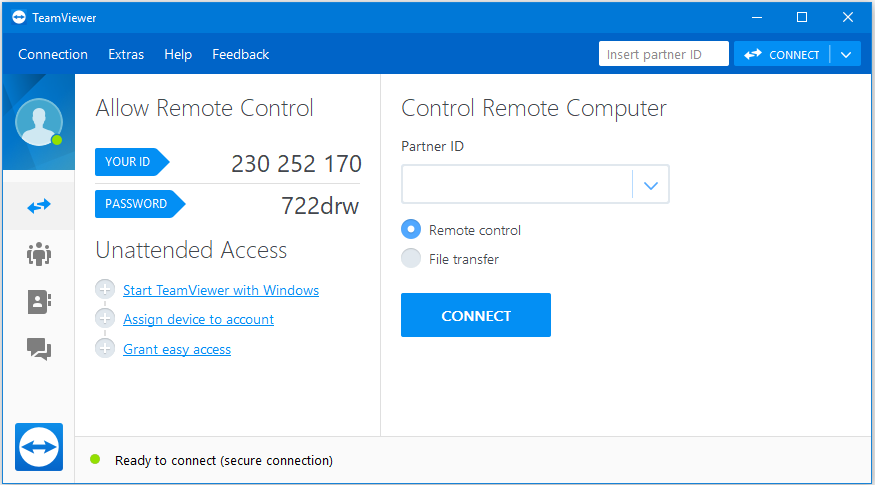
Task: Open Start TeamViewer with Windows link
Action: point(221,290)
